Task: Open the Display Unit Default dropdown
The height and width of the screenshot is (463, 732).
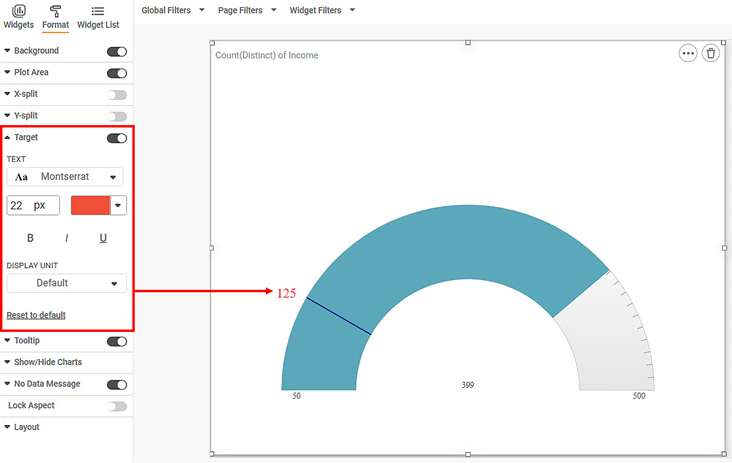Action: click(66, 283)
